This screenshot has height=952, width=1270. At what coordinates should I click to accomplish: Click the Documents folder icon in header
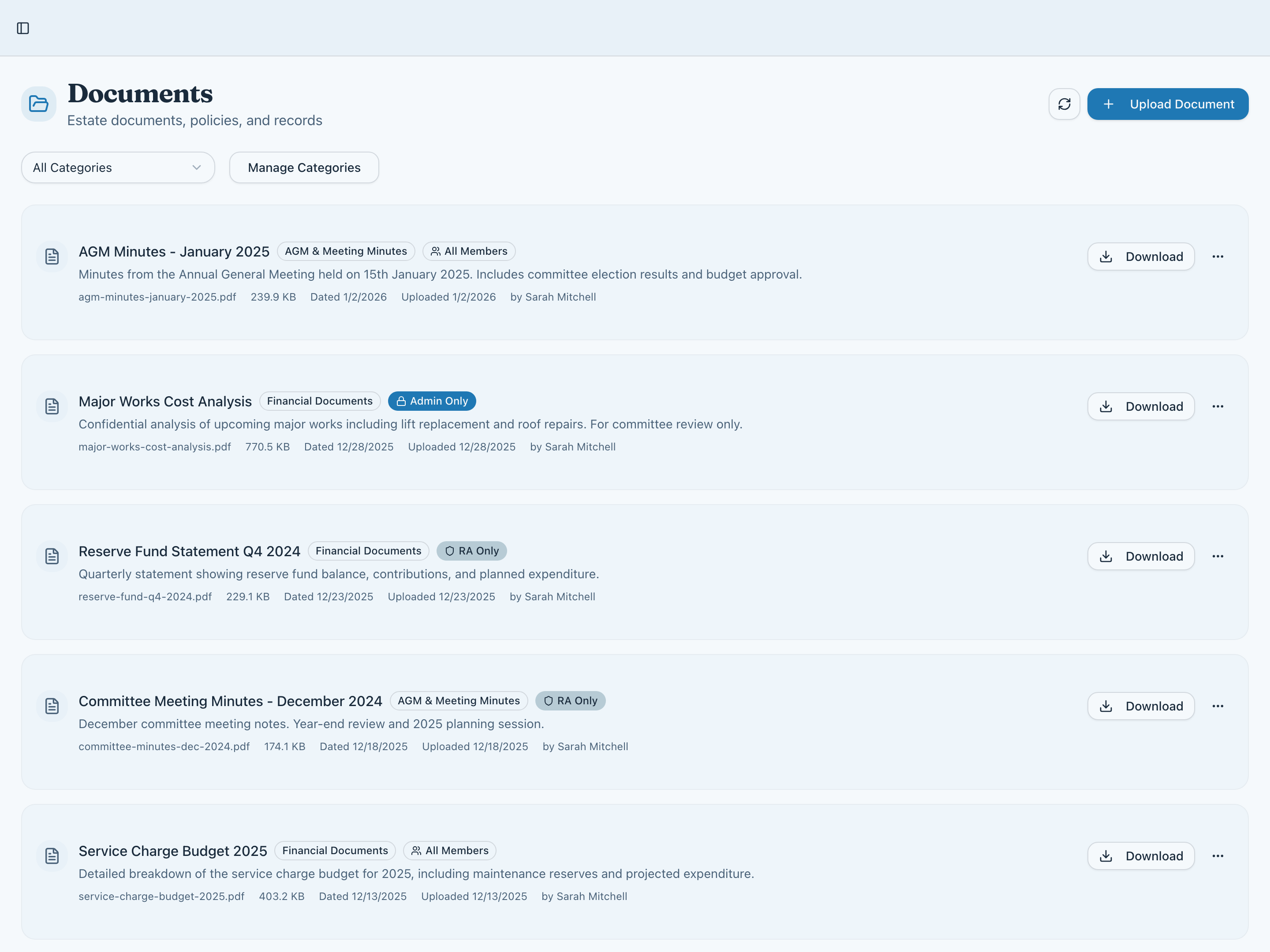tap(38, 104)
